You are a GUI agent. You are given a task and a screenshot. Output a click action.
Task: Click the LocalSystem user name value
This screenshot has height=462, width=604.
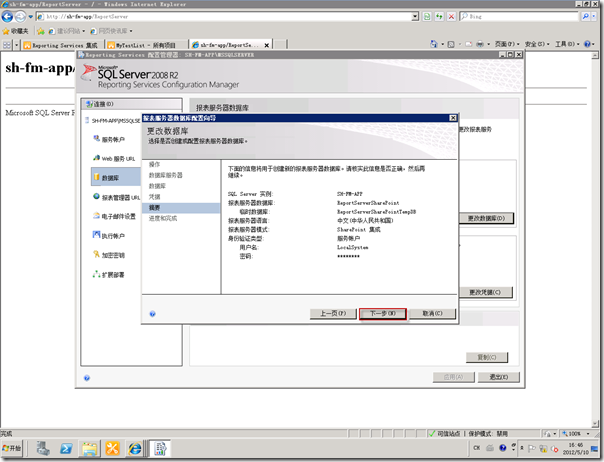(352, 247)
